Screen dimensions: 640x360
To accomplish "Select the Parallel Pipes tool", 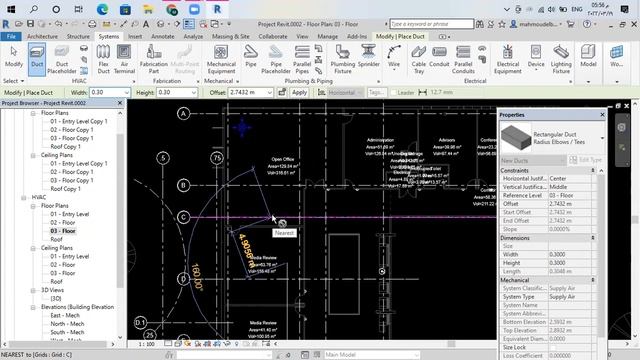I will [302, 60].
